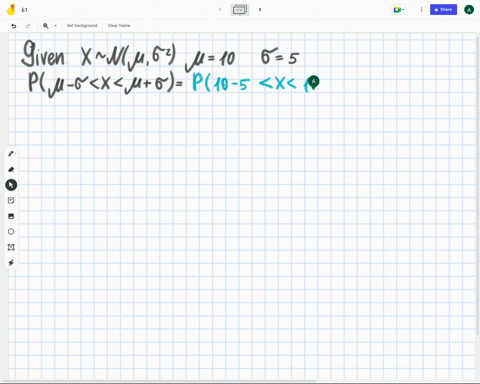Choose the Select arrow tool

[x=11, y=185]
